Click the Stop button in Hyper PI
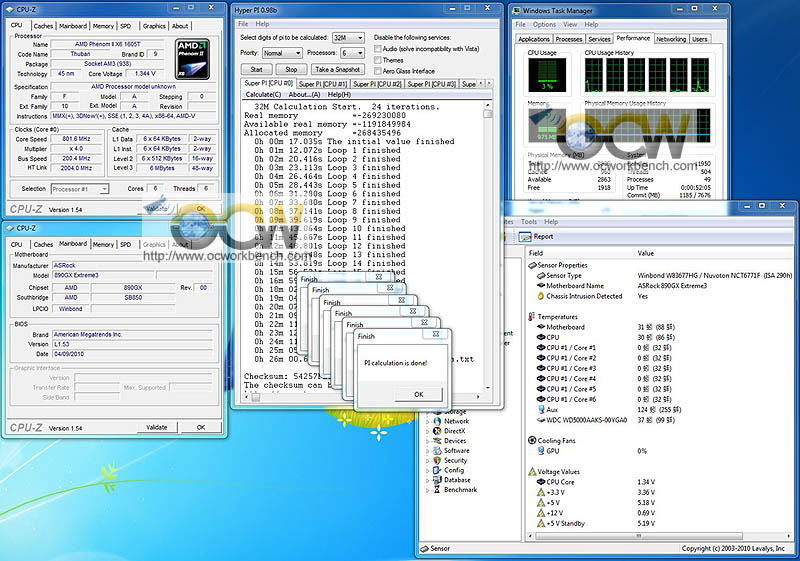This screenshot has width=800, height=561. coord(291,70)
